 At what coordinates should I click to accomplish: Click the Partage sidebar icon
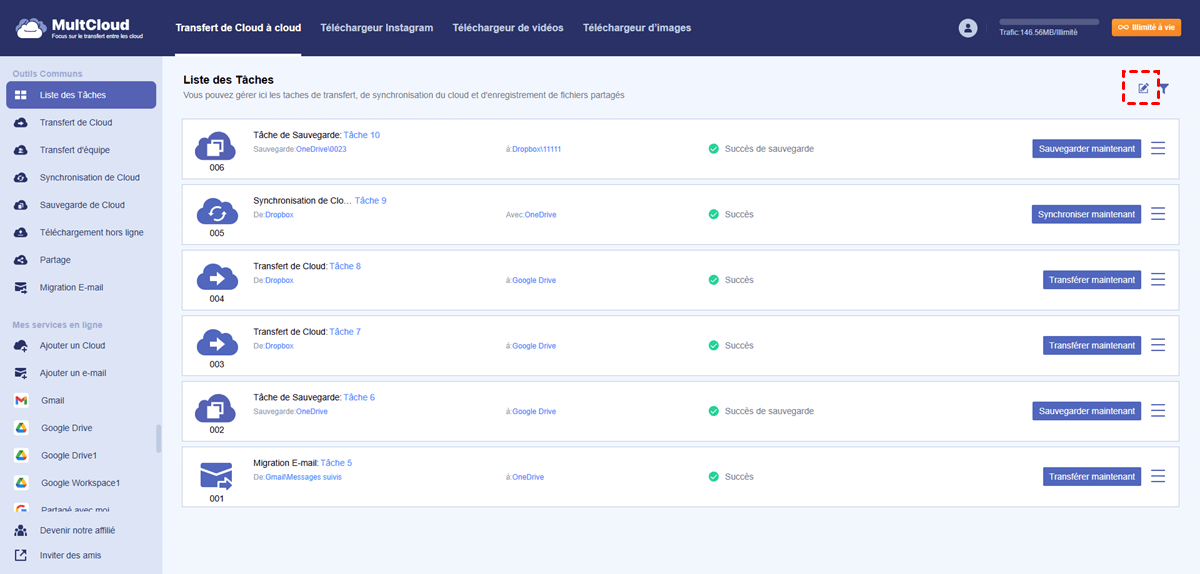click(x=21, y=260)
